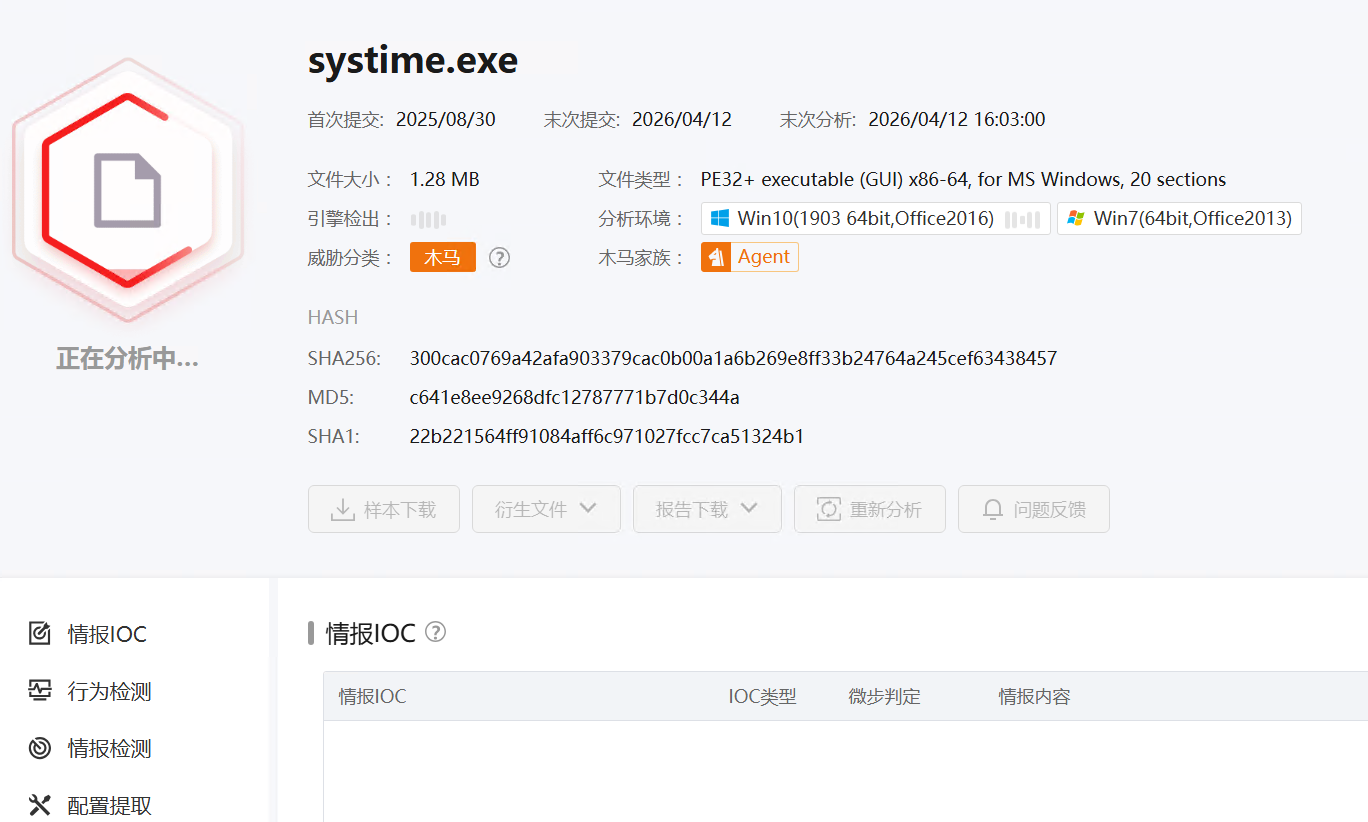Viewport: 1368px width, 822px height.
Task: Click the systime.exe file name title
Action: click(413, 61)
